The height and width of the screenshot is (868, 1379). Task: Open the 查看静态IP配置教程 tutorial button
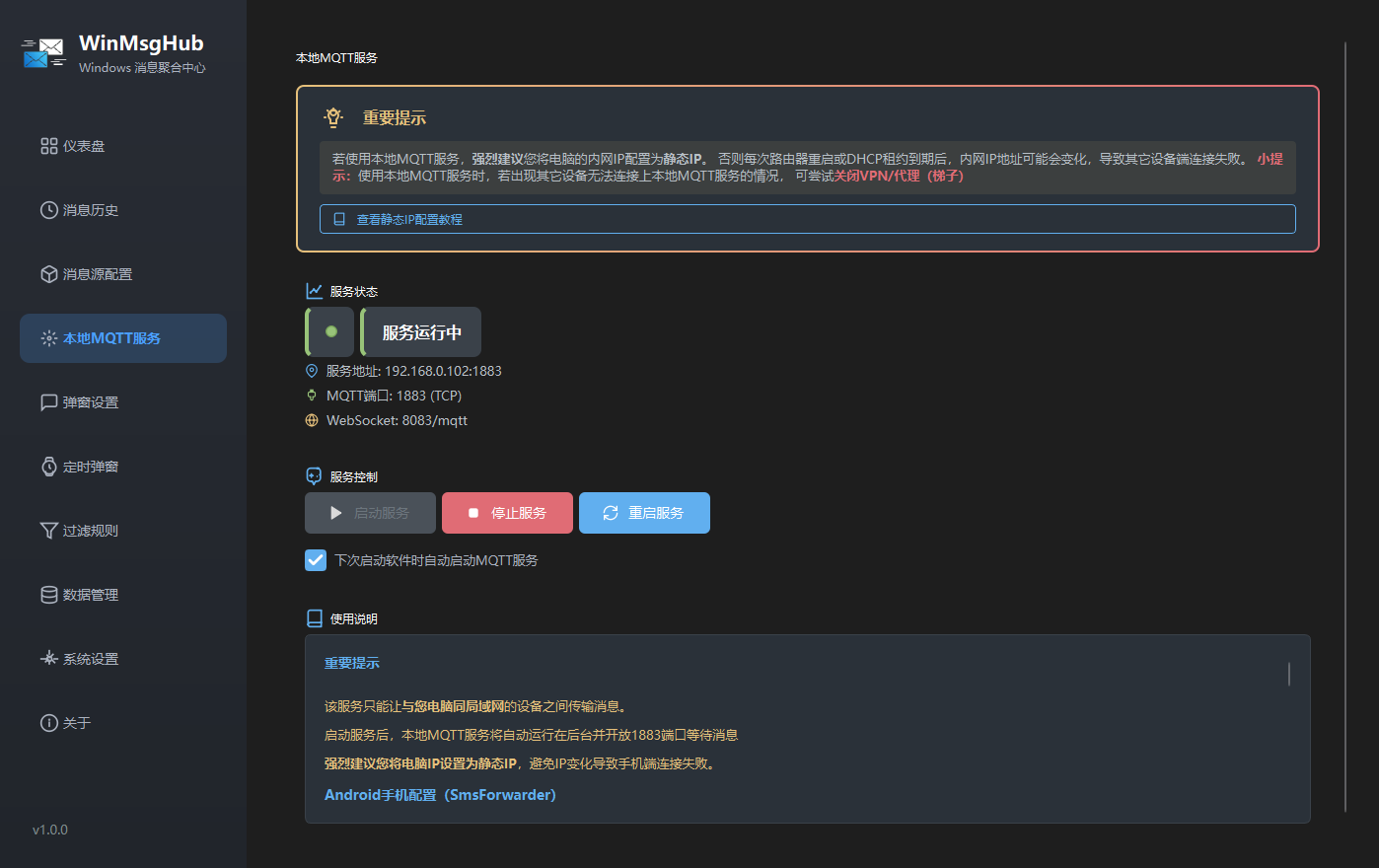tap(807, 219)
